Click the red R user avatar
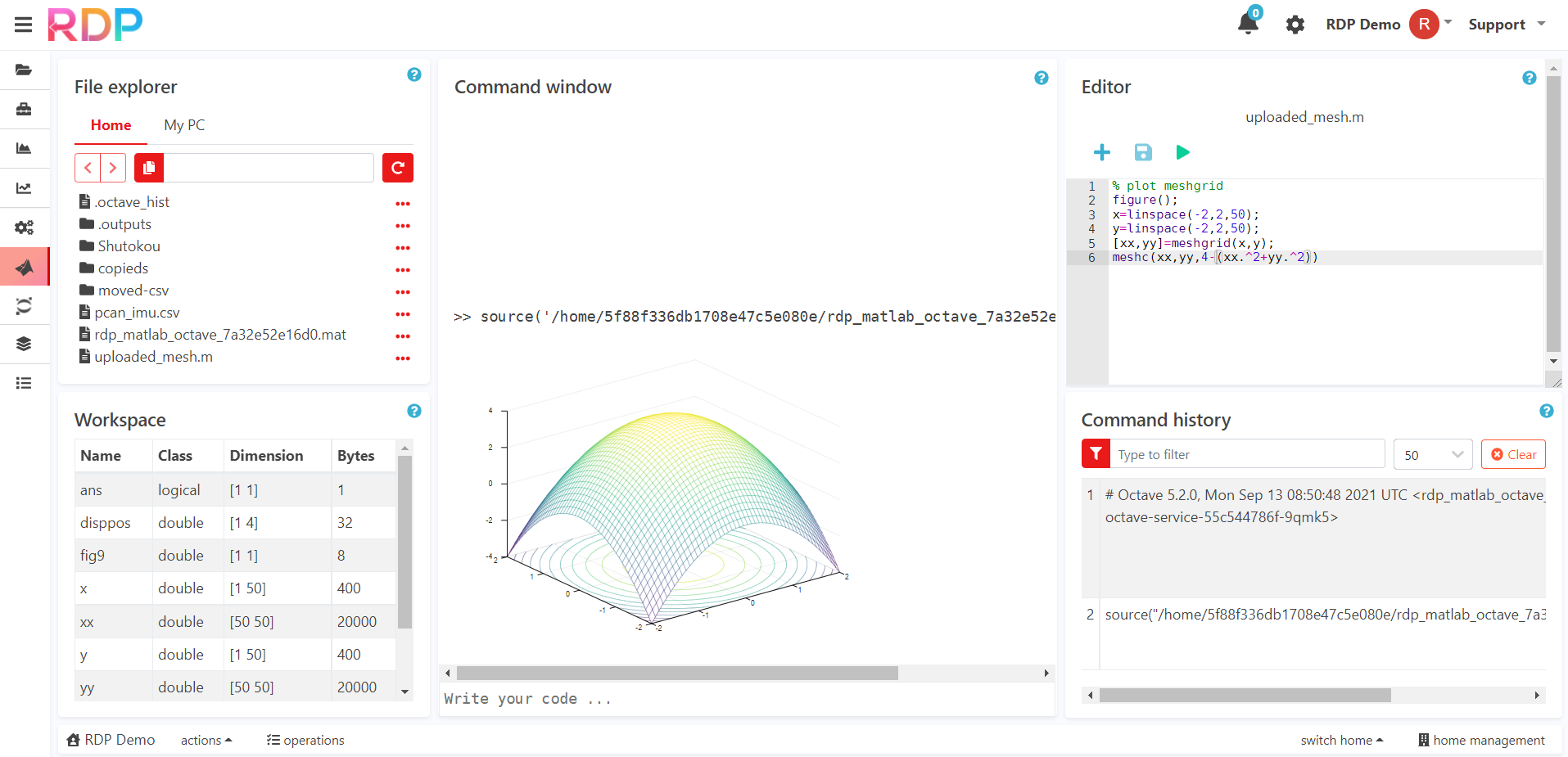Image resolution: width=1568 pixels, height=757 pixels. [1424, 24]
